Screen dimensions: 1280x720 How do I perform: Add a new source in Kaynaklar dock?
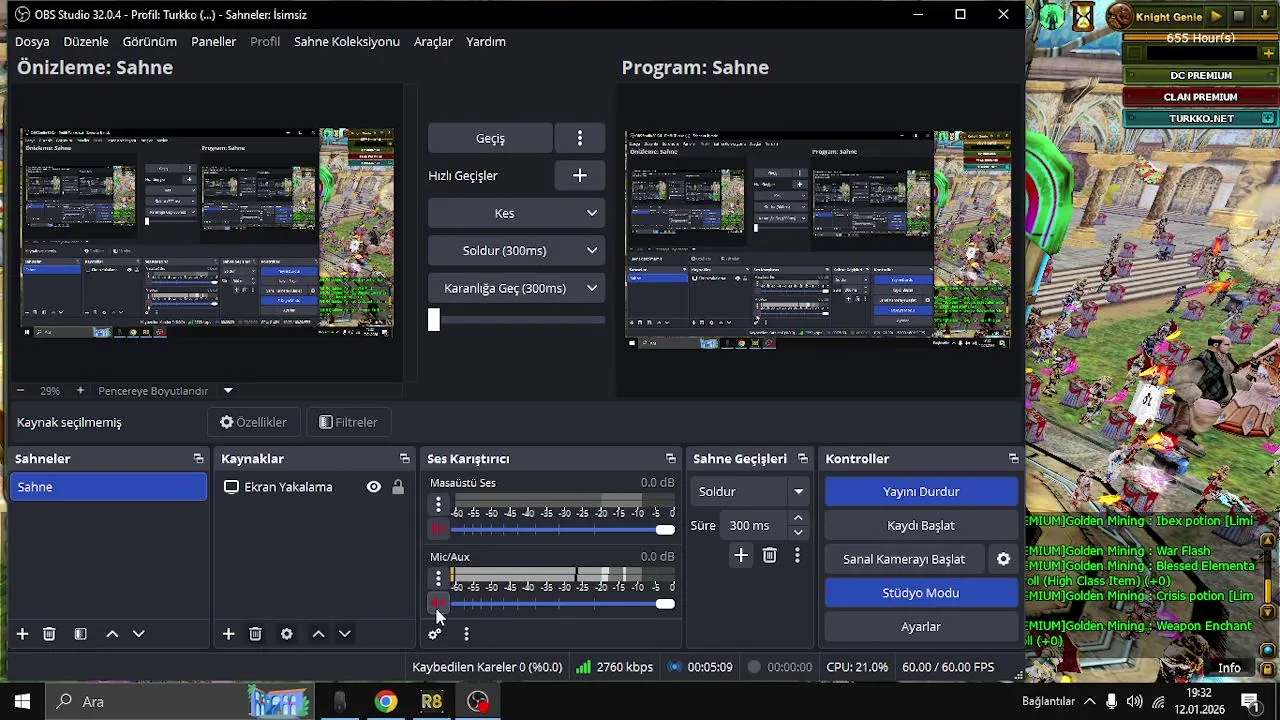[x=228, y=634]
